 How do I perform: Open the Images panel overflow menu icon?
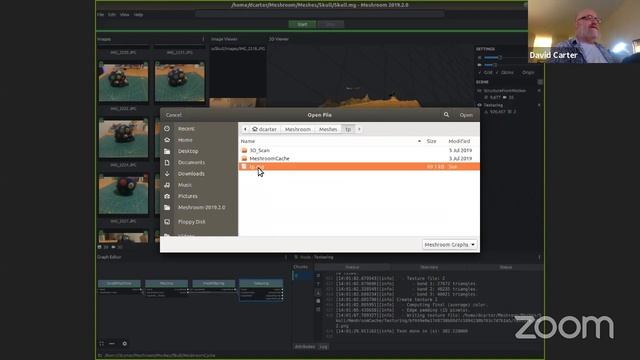(x=203, y=39)
